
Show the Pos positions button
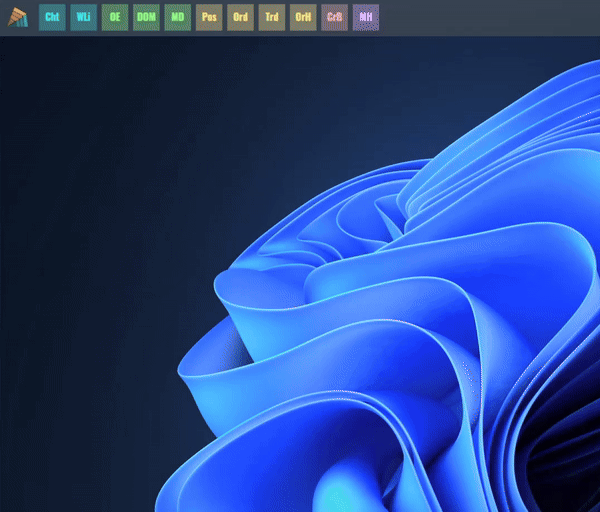pyautogui.click(x=209, y=17)
